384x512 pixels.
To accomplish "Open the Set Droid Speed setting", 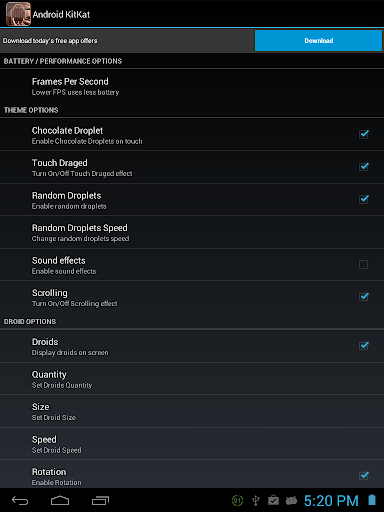I will point(192,444).
